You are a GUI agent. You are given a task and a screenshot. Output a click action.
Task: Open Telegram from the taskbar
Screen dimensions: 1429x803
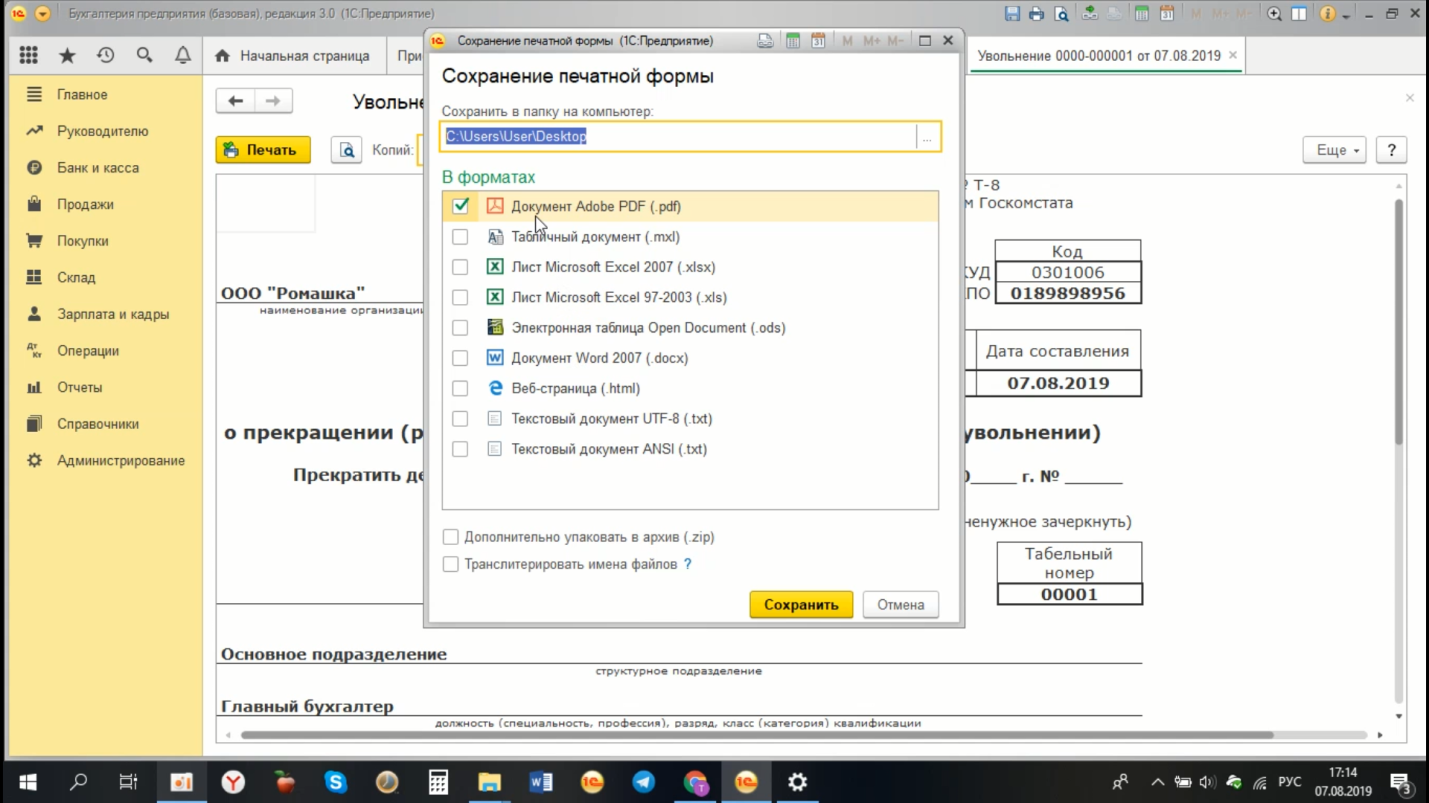tap(644, 782)
